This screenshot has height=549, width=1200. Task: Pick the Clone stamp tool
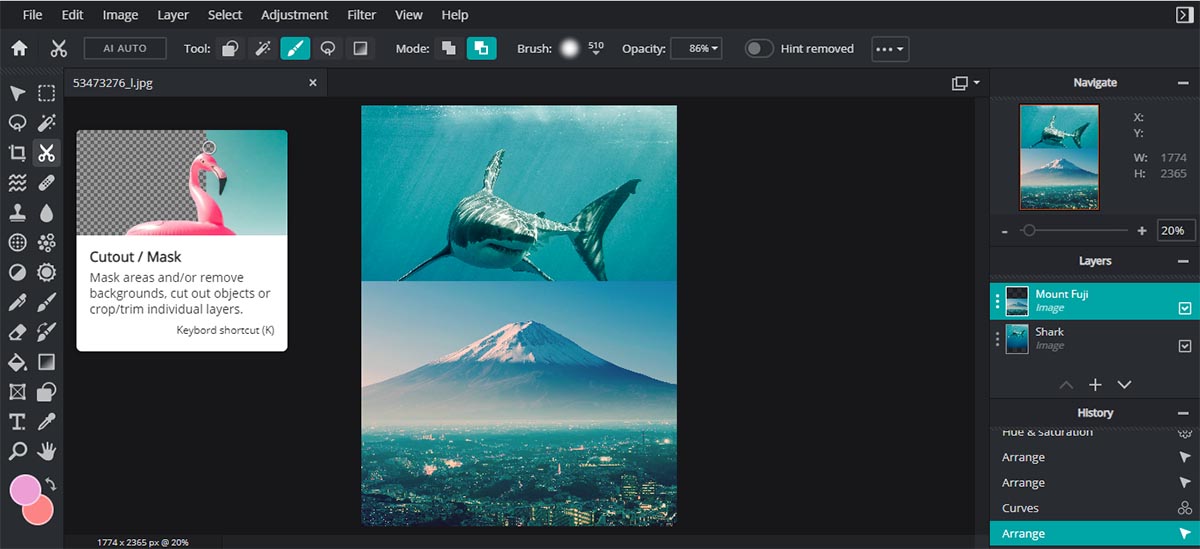[17, 213]
